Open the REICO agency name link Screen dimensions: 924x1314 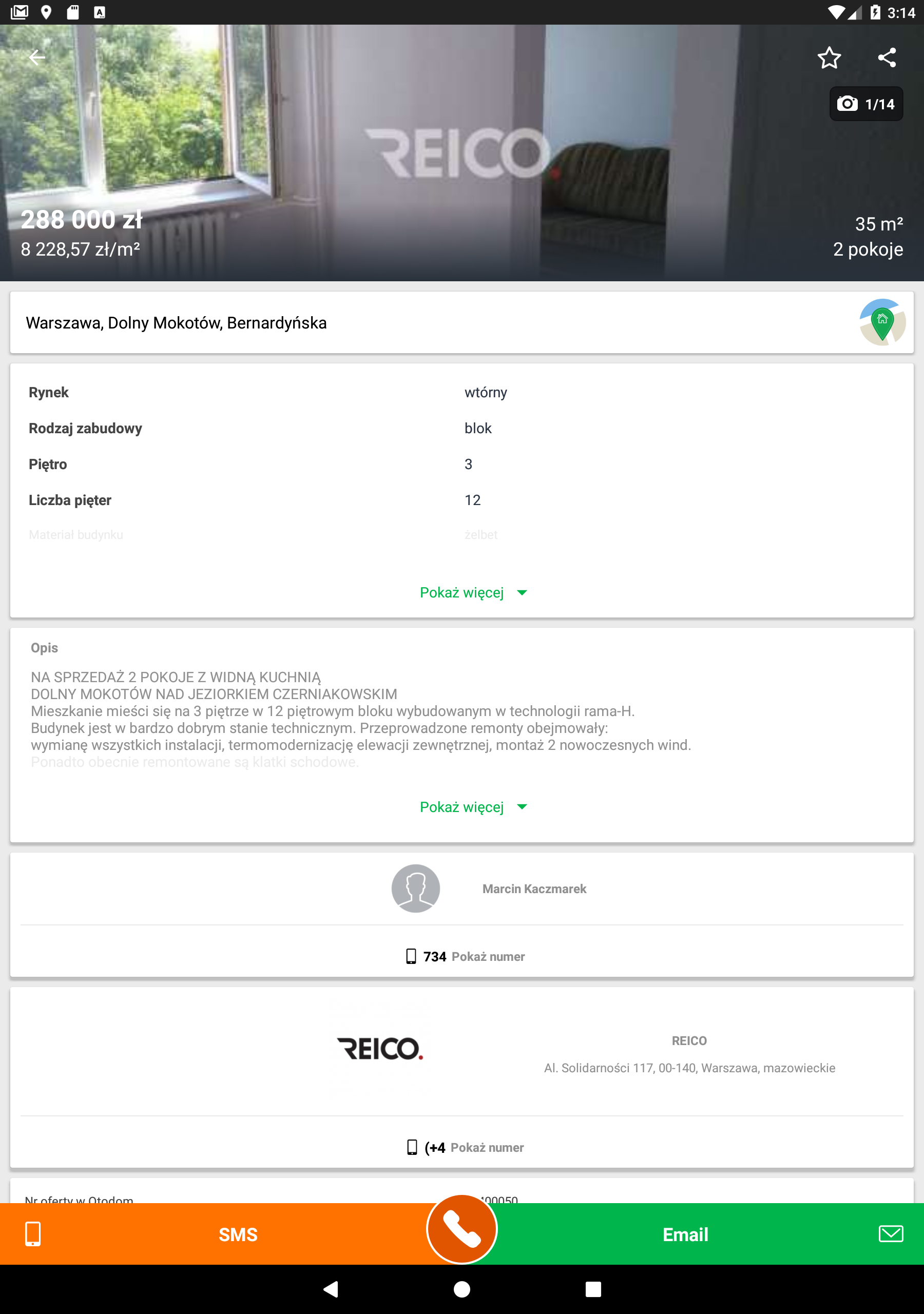pyautogui.click(x=689, y=1040)
